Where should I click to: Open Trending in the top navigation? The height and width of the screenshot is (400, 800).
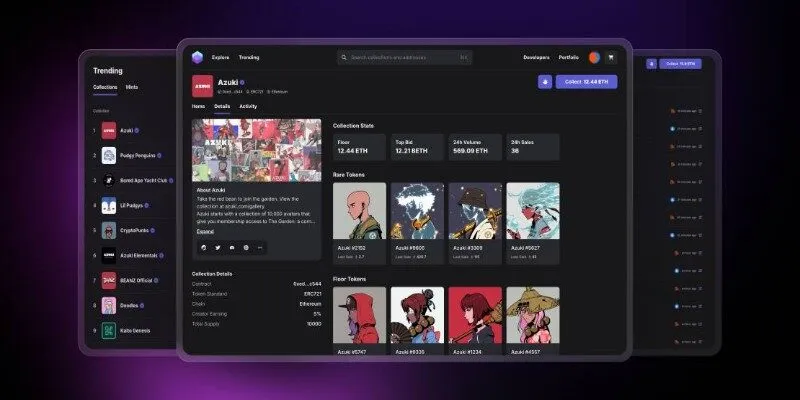tap(249, 57)
